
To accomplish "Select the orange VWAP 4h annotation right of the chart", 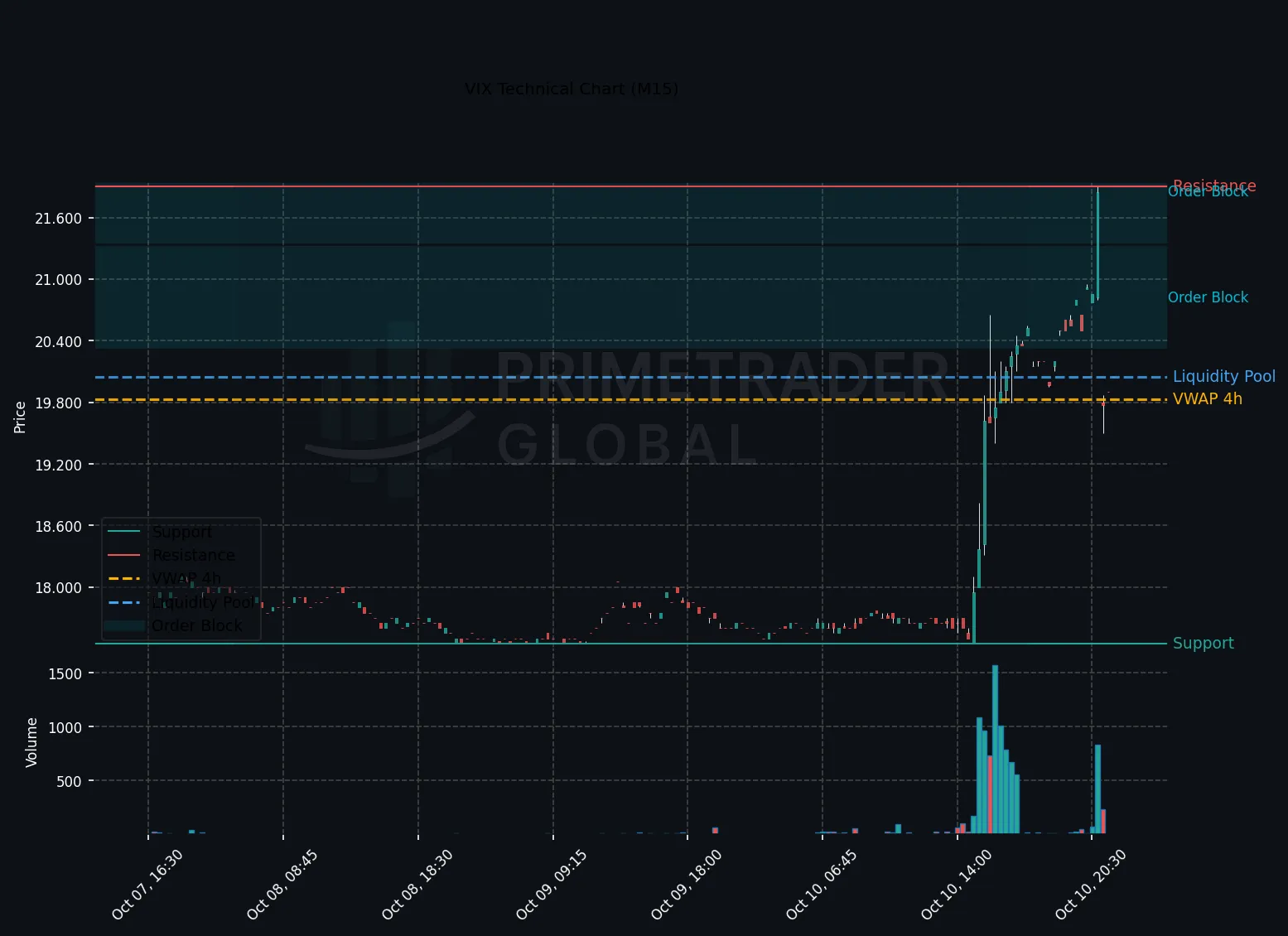I will pos(1208,399).
